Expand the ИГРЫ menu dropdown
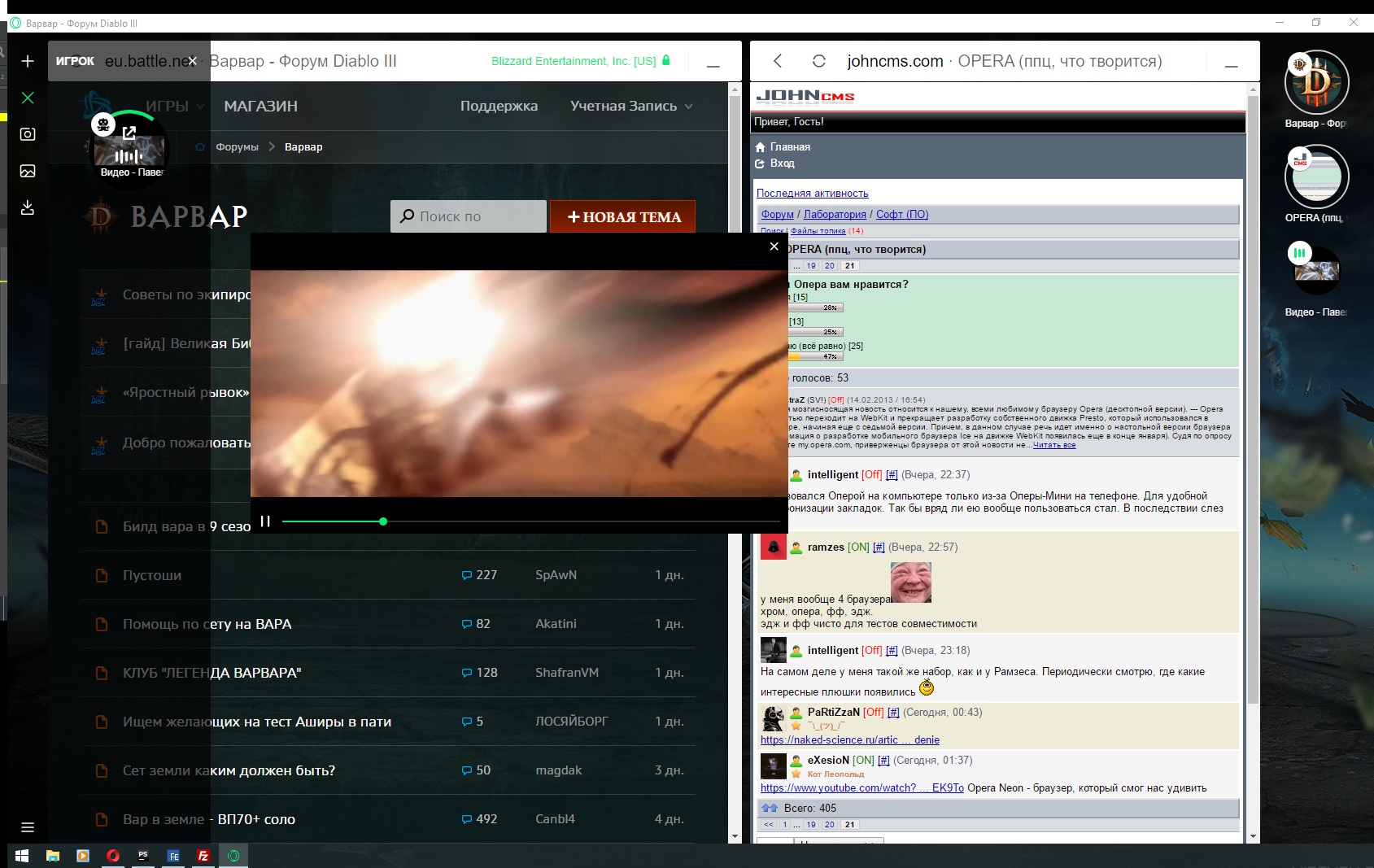The width and height of the screenshot is (1374, 868). [x=174, y=106]
